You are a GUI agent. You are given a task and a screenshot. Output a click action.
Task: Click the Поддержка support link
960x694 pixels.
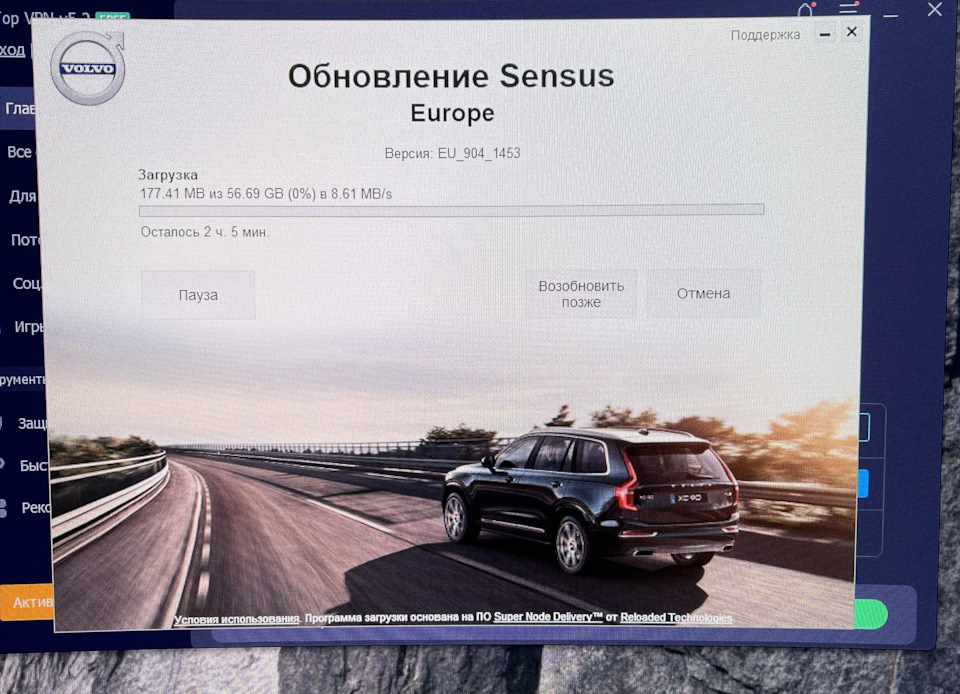pyautogui.click(x=764, y=34)
